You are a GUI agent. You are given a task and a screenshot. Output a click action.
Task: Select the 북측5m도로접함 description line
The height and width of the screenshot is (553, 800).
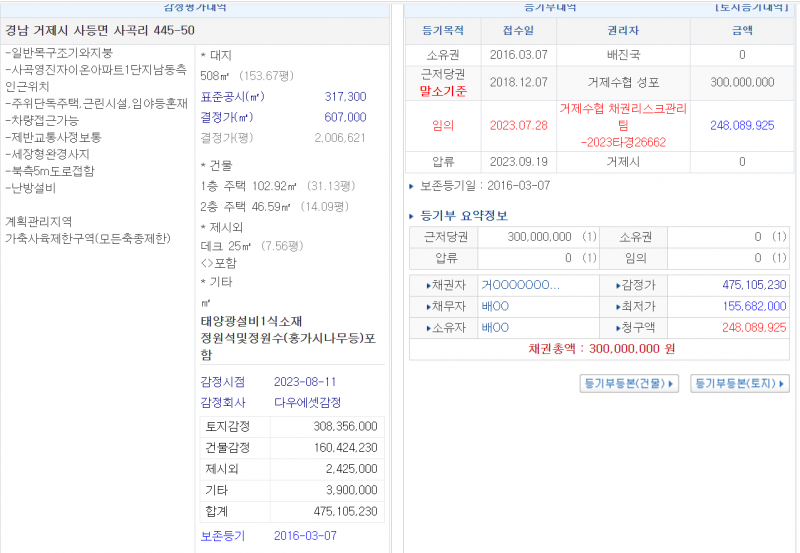(50, 171)
